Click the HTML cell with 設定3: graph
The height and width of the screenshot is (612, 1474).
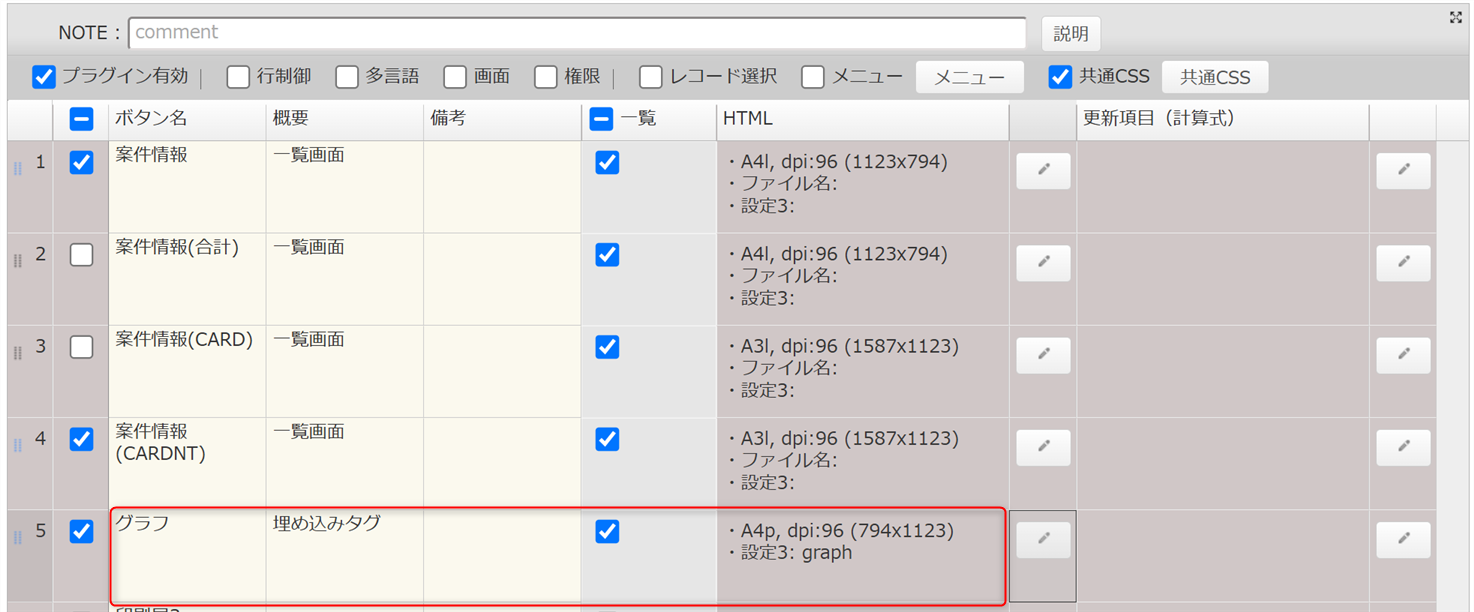tap(863, 556)
